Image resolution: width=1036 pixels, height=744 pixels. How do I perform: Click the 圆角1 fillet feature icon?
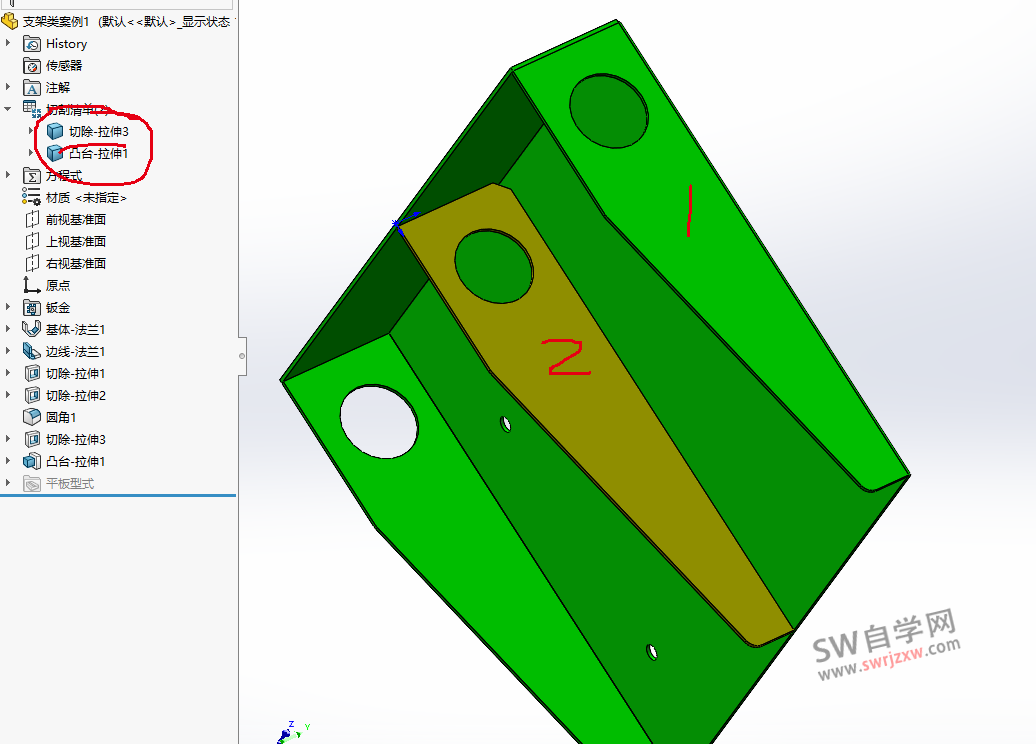click(30, 417)
